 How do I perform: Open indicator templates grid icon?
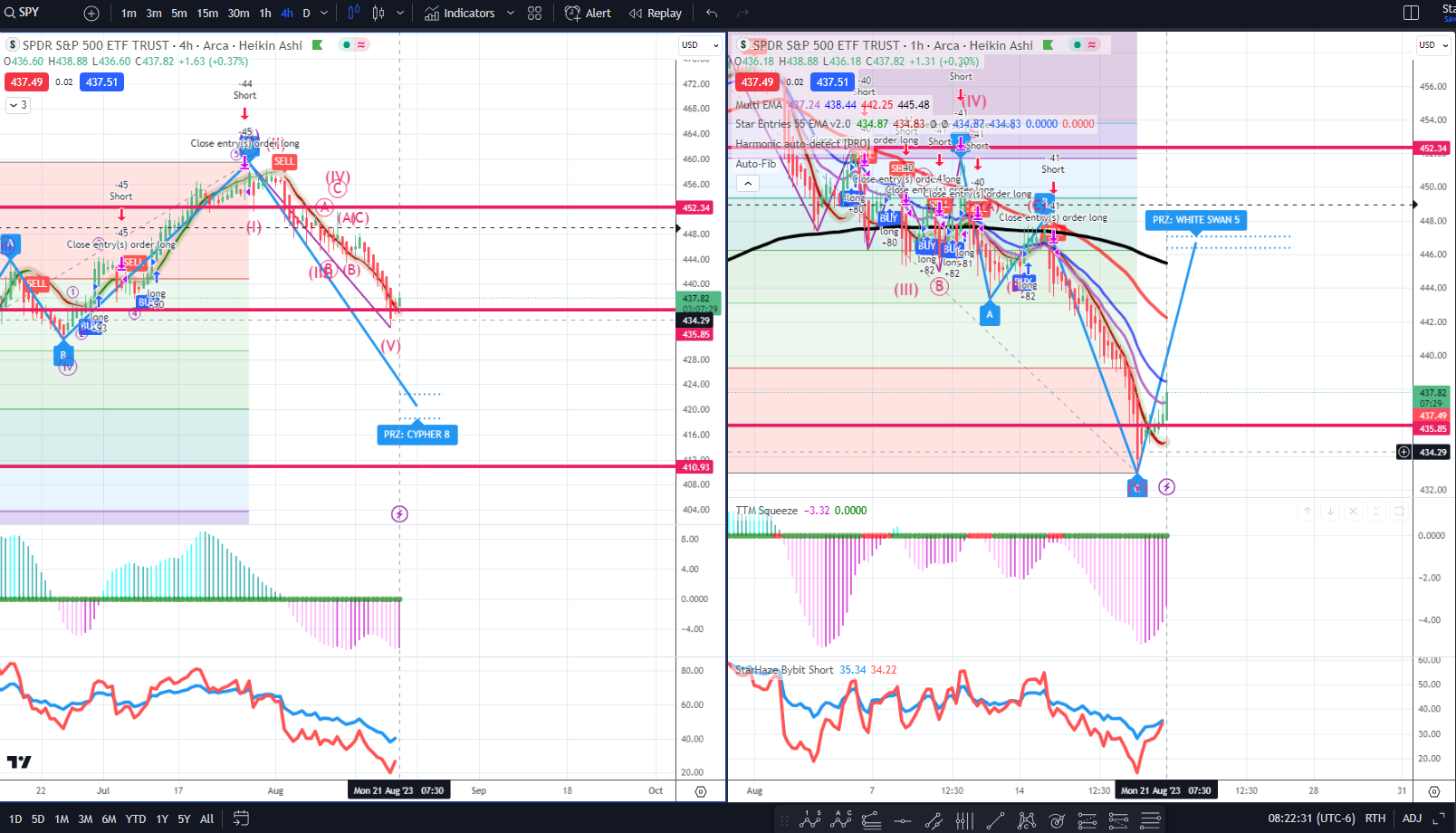[535, 14]
